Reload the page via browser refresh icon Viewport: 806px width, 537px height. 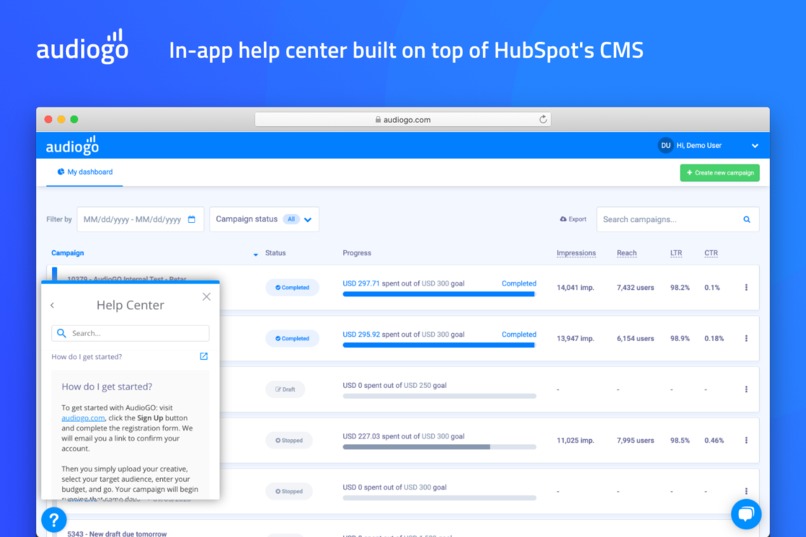[x=543, y=119]
